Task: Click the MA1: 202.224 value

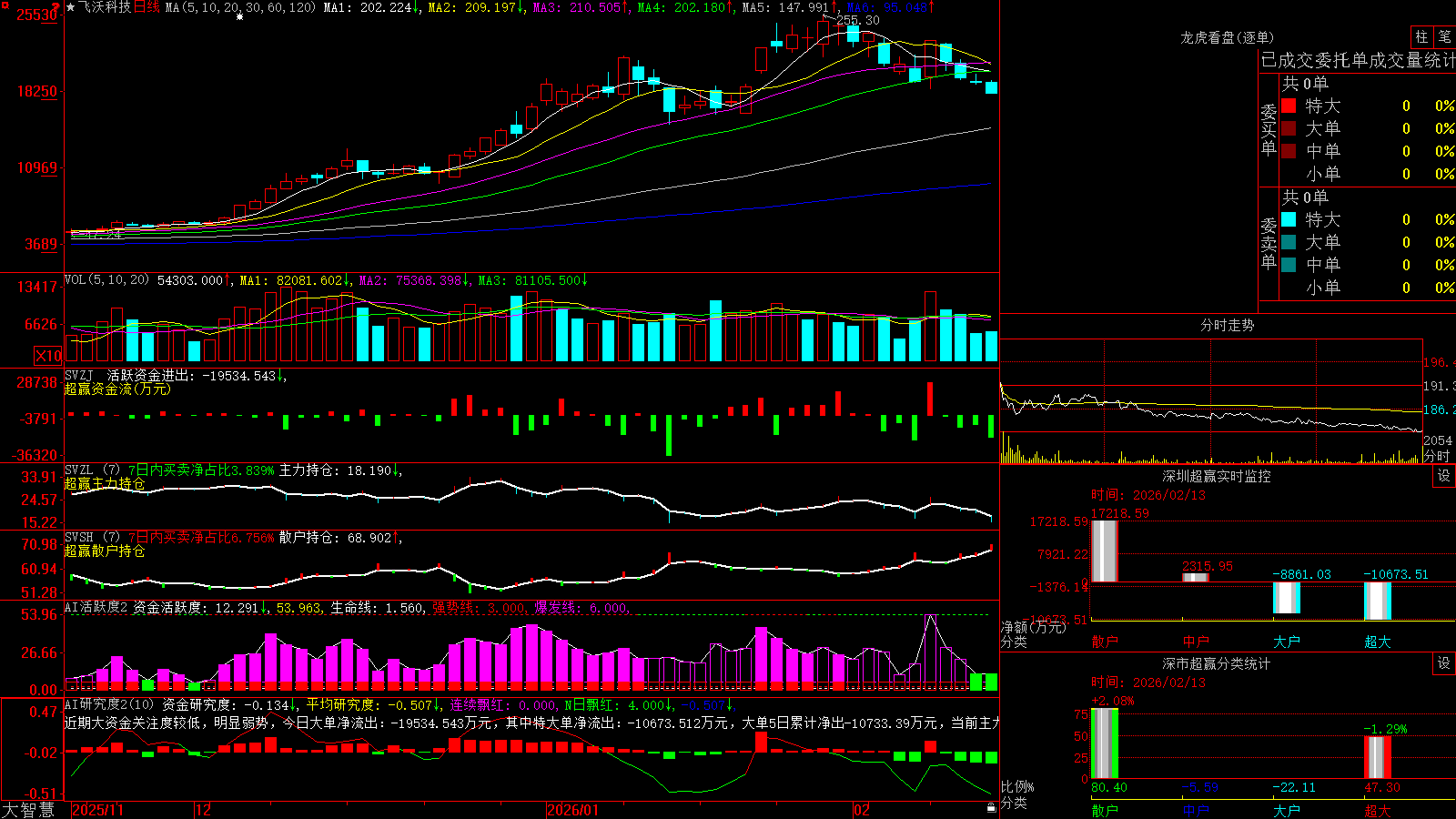Action: (371, 7)
